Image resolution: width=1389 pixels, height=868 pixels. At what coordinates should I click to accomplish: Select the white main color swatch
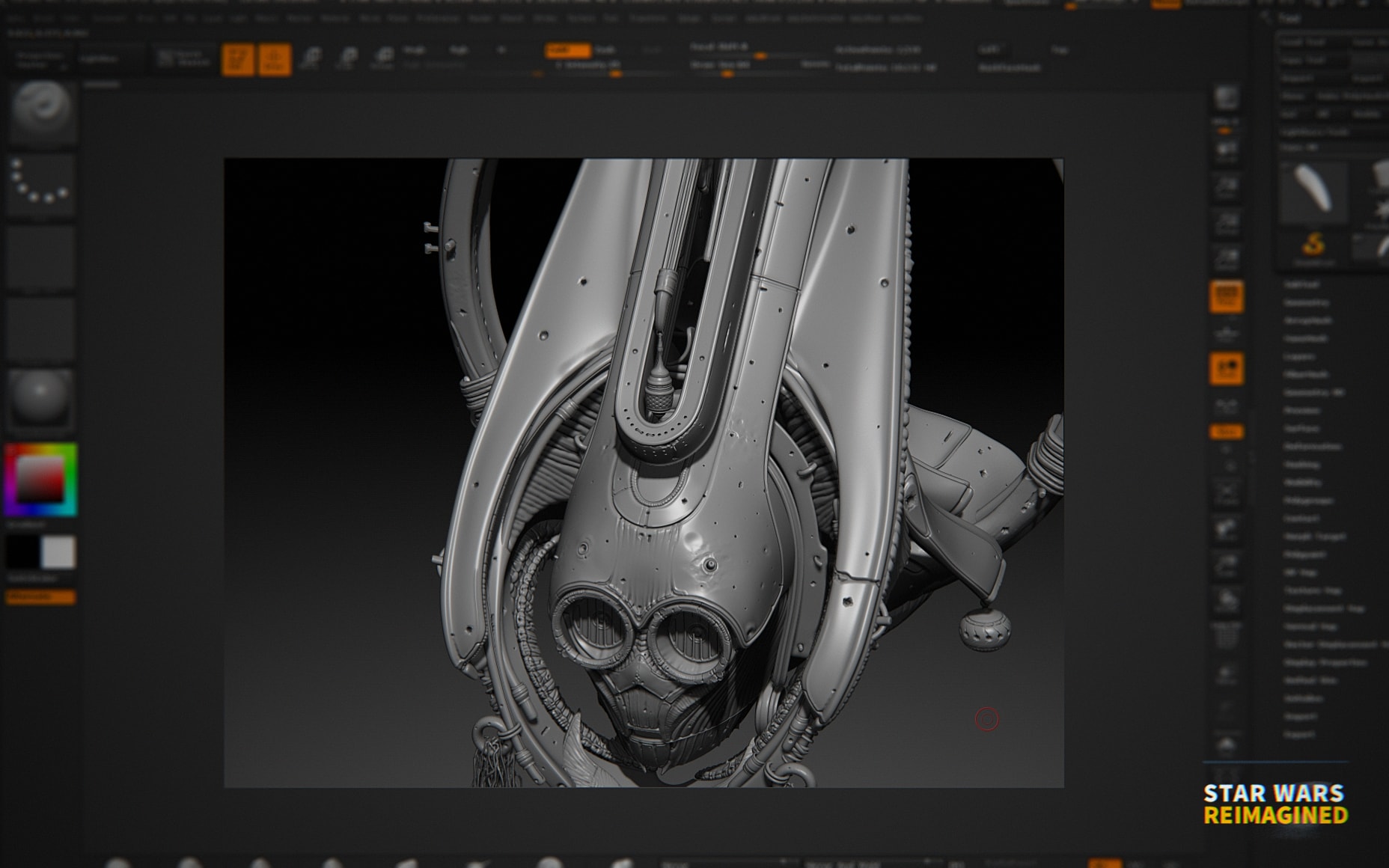pos(58,552)
